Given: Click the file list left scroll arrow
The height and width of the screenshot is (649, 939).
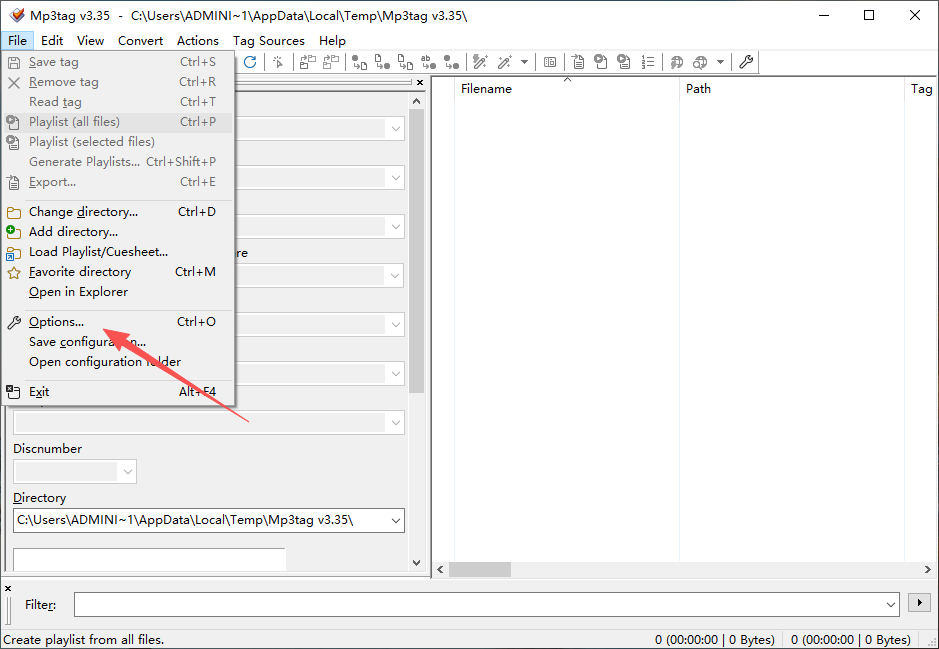Looking at the screenshot, I should click(x=440, y=569).
